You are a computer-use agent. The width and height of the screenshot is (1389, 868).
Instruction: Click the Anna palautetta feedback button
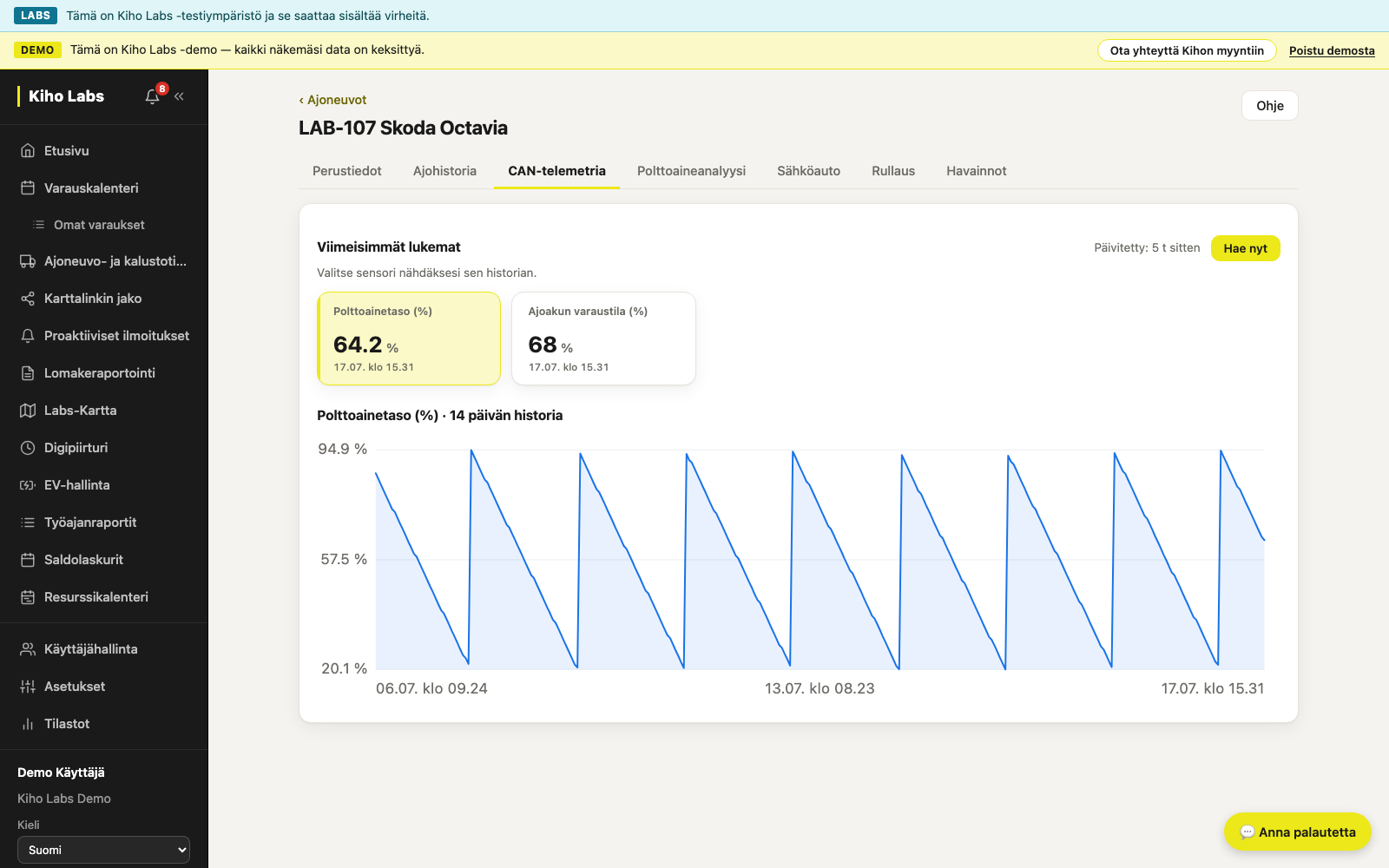coord(1298,832)
